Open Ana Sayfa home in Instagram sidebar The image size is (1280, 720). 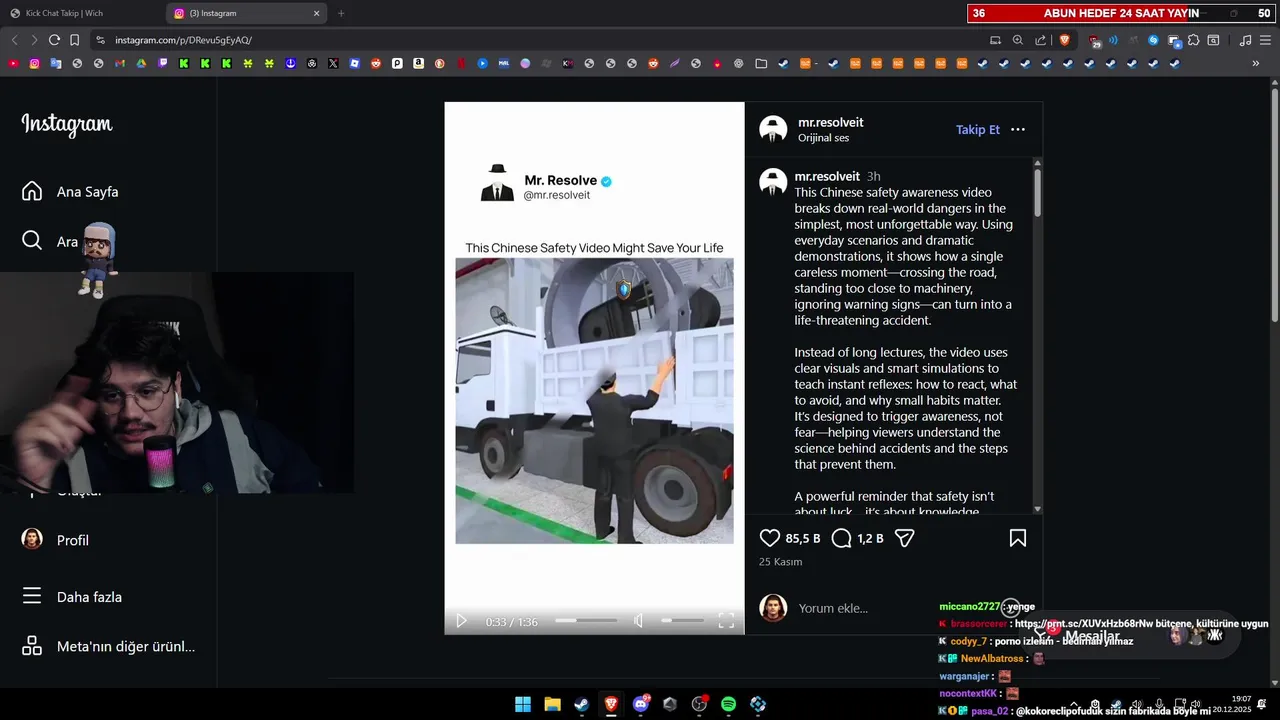(70, 191)
